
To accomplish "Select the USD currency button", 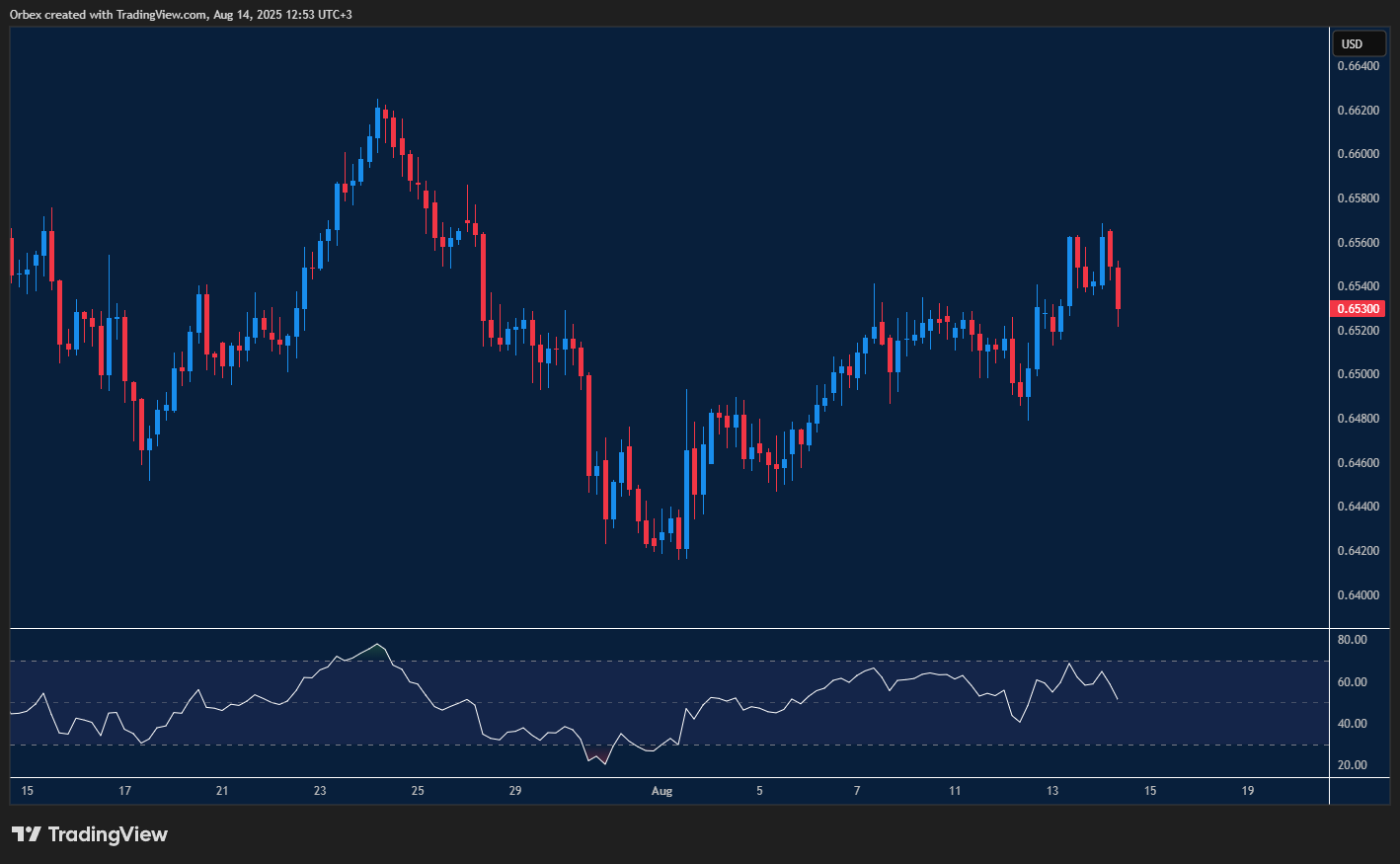I will [x=1359, y=43].
